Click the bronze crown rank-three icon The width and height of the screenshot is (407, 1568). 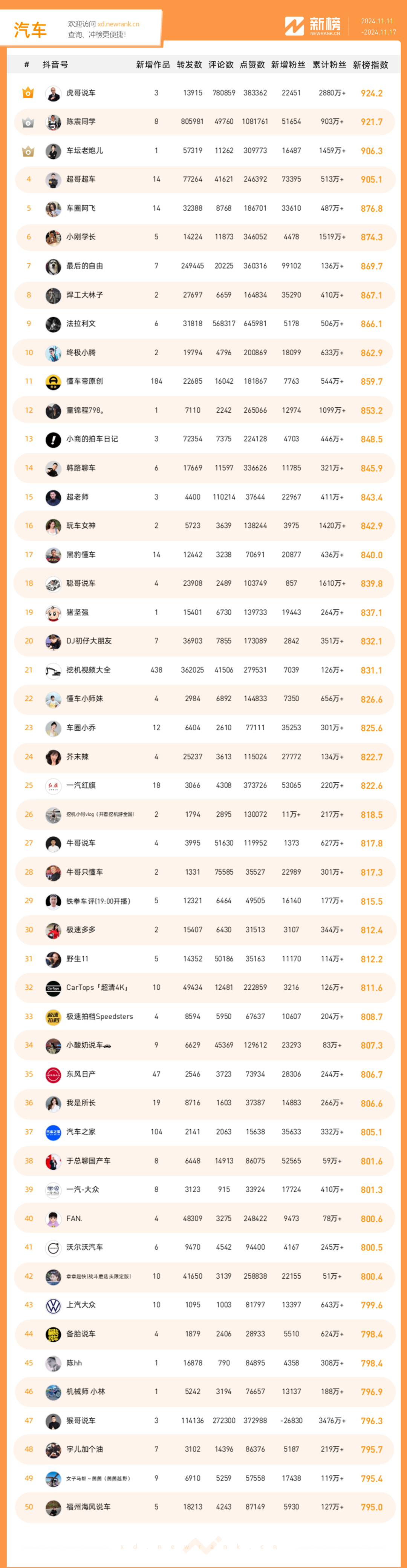click(28, 151)
